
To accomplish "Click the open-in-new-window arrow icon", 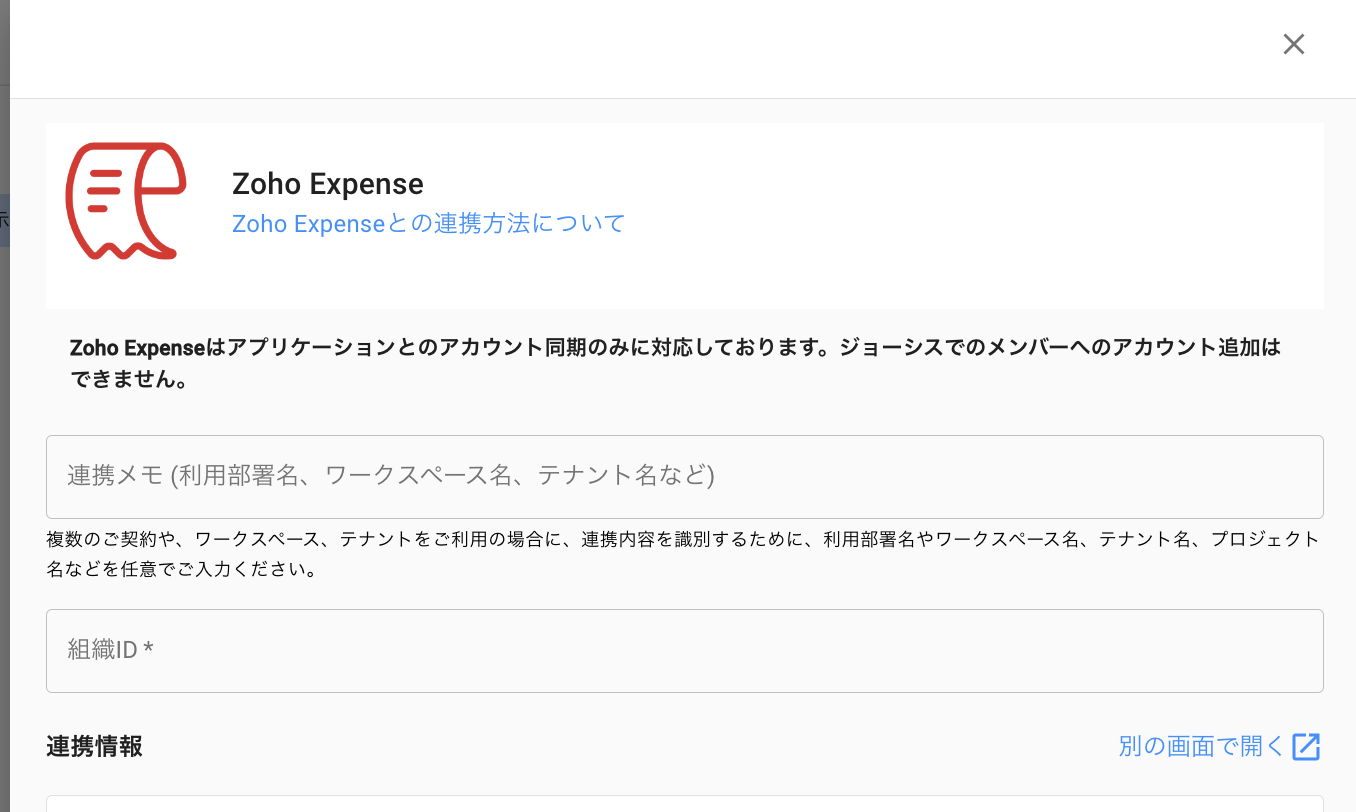I will pos(1306,747).
